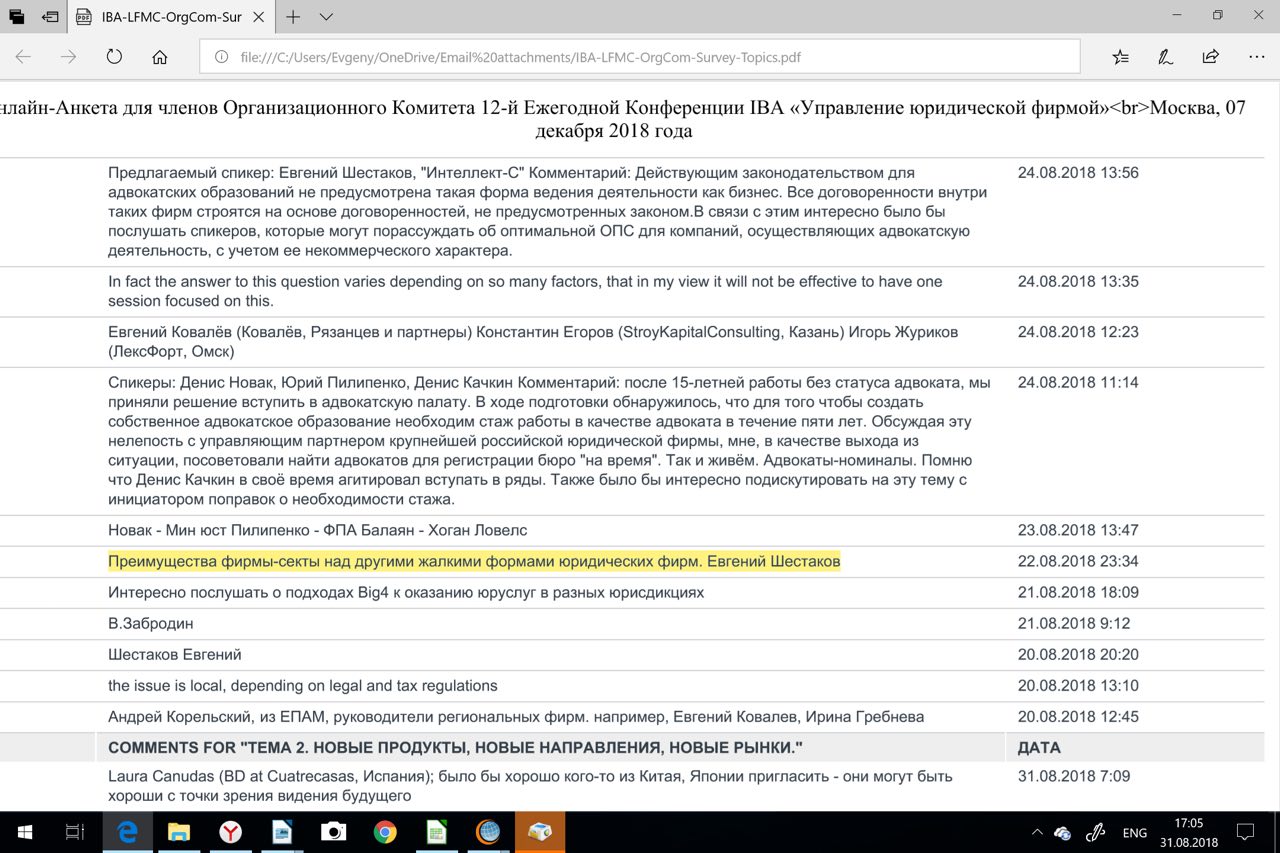Open the green spreadsheet app on the taskbar

pyautogui.click(x=437, y=832)
